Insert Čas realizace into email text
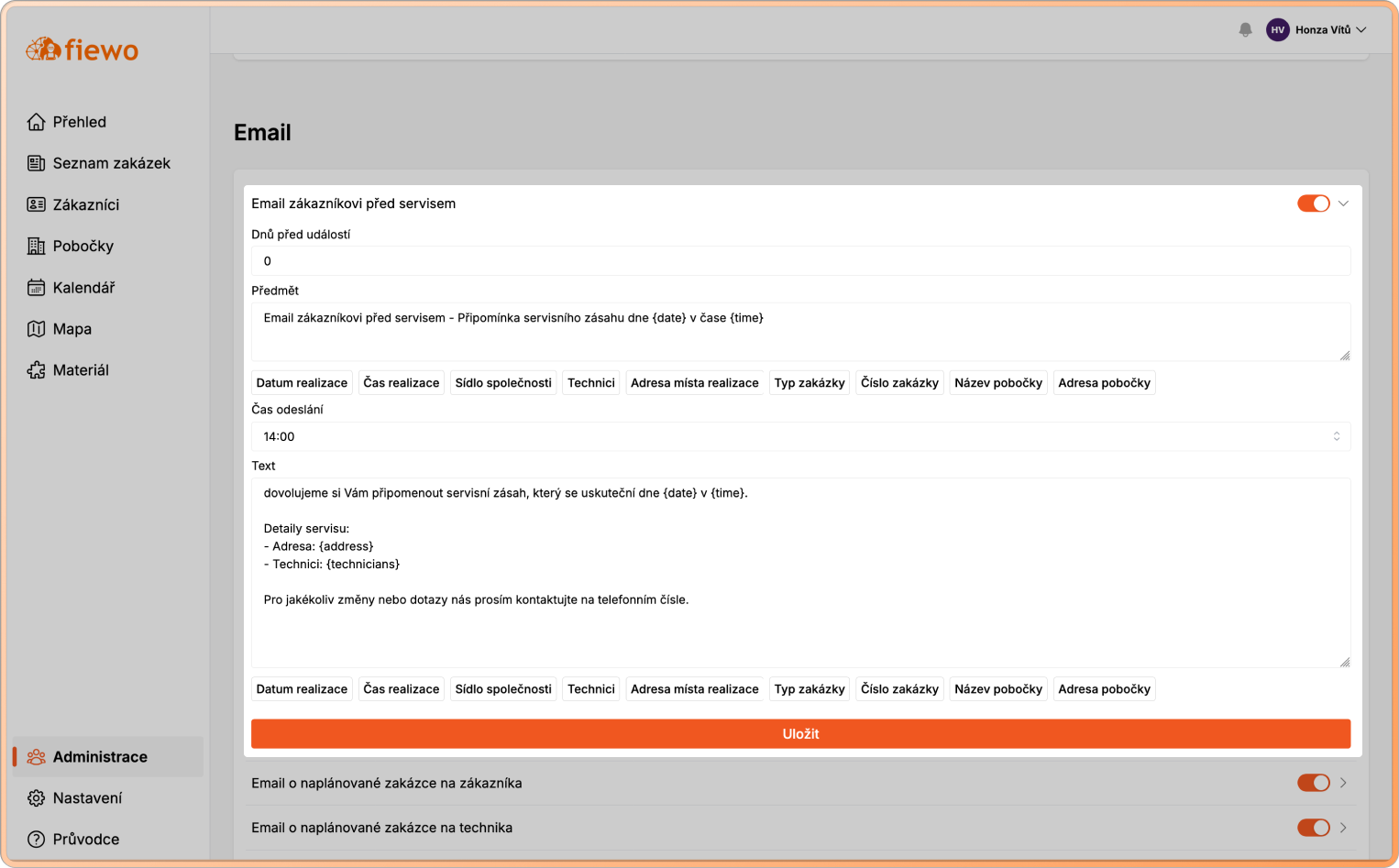 pos(402,689)
